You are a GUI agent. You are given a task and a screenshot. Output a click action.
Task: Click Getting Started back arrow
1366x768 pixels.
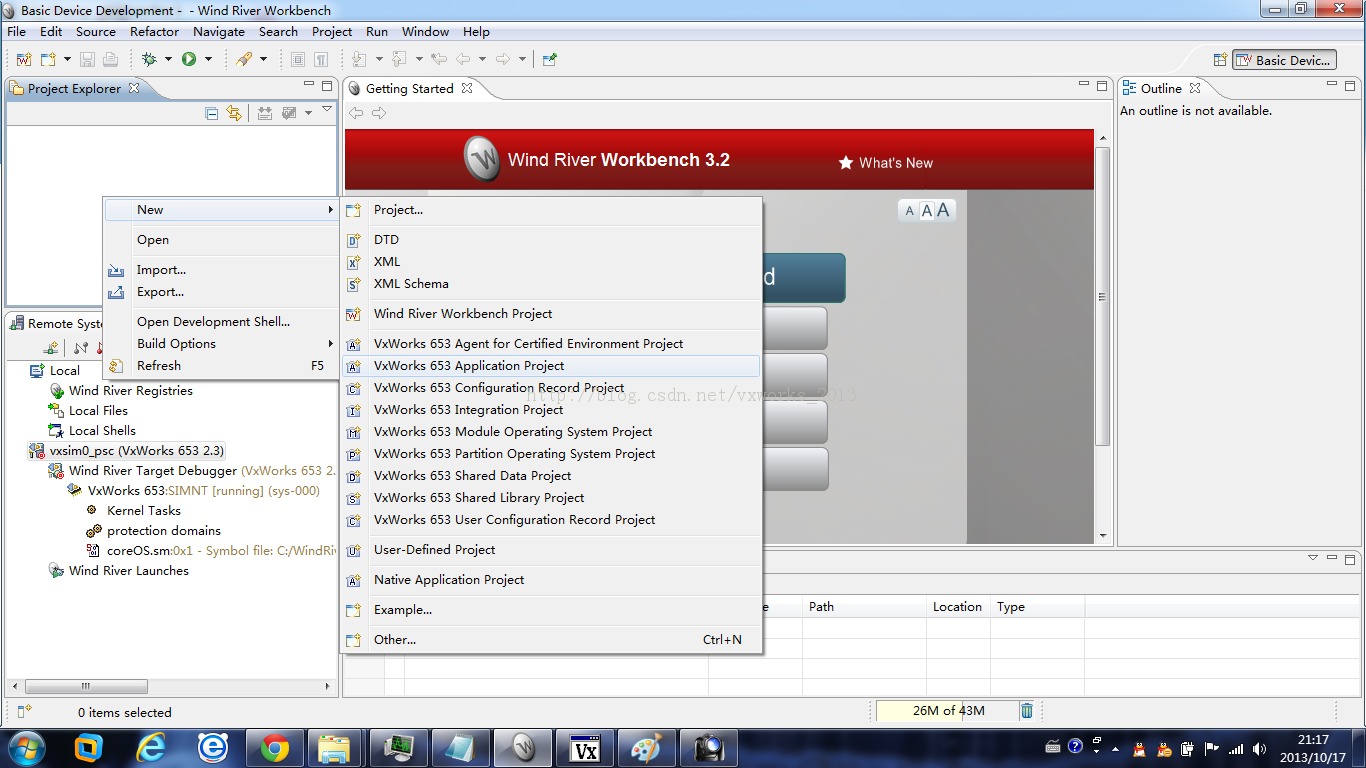click(356, 113)
